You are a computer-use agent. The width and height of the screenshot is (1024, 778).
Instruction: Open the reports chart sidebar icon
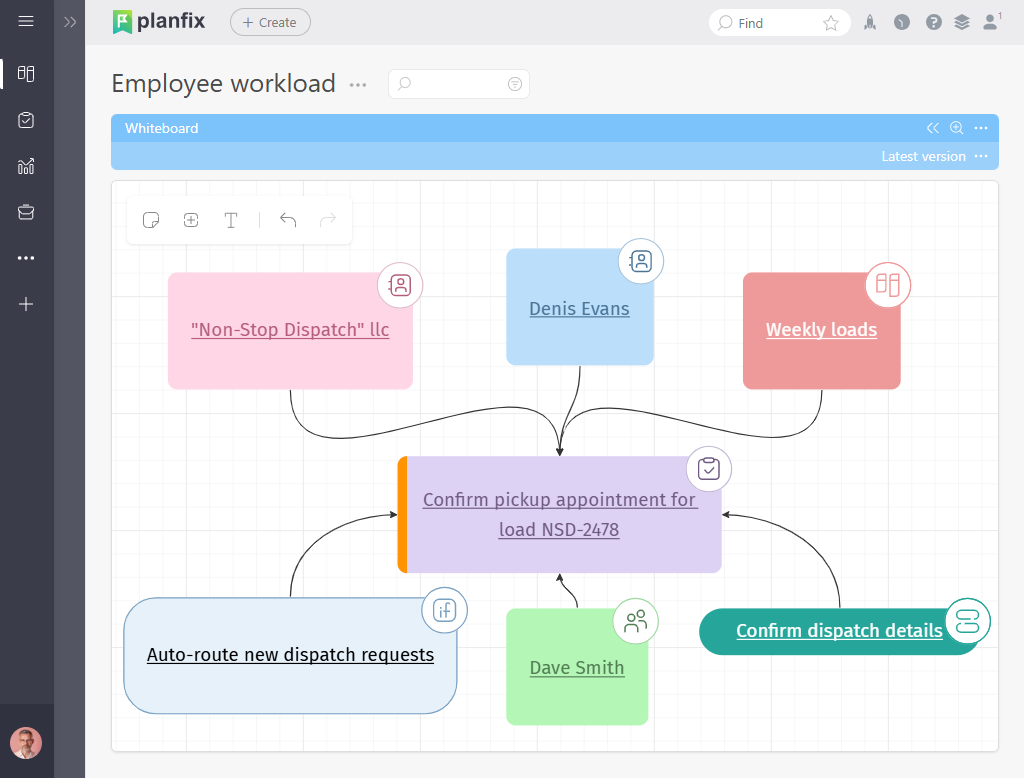[x=26, y=167]
